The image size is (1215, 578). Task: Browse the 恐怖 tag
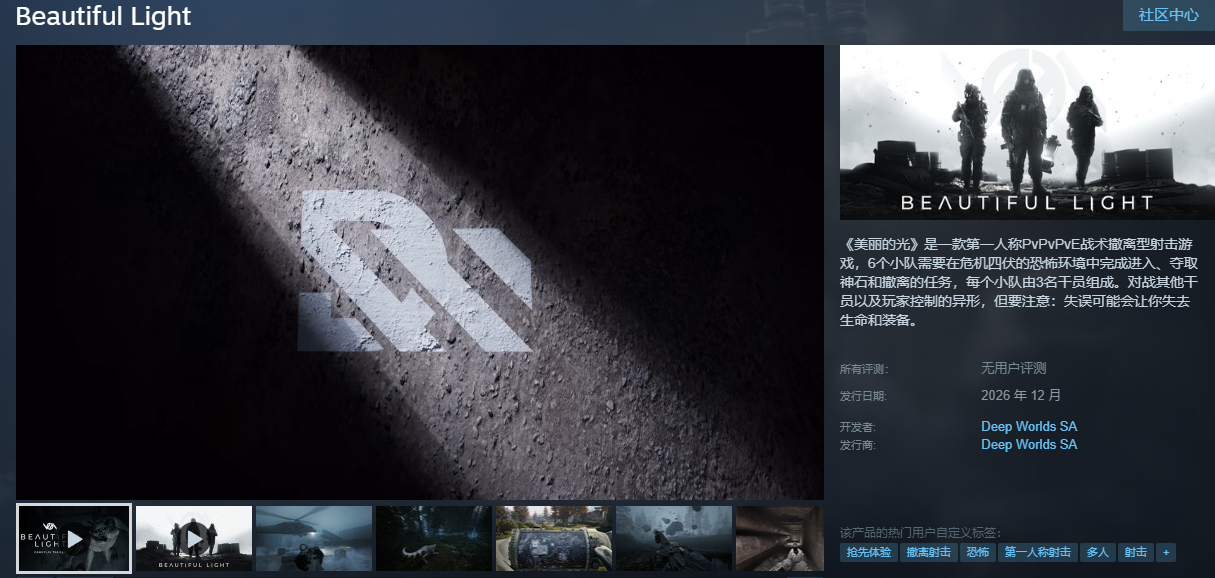point(977,552)
